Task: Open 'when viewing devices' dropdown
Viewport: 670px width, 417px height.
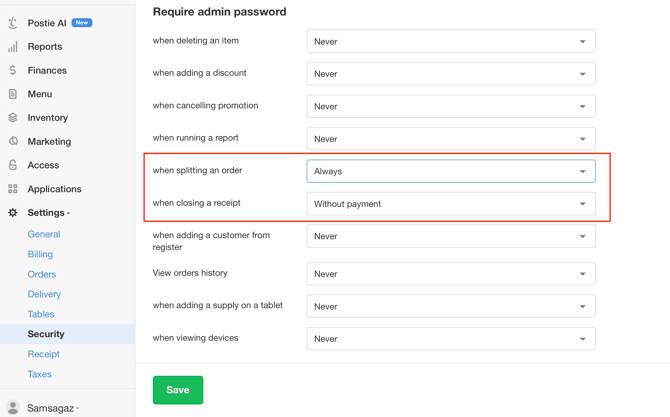Action: point(451,339)
